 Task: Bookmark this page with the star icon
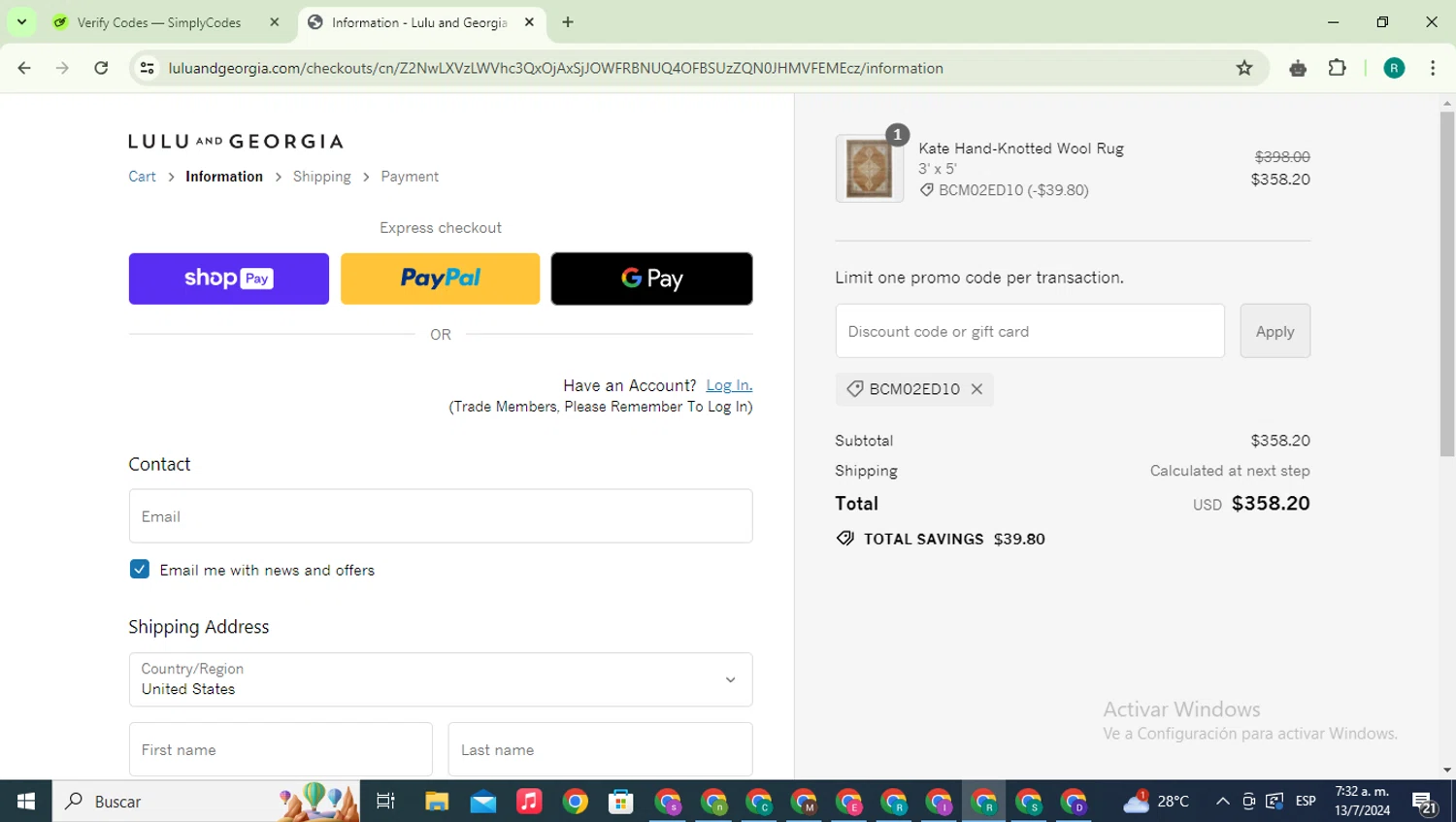(1244, 68)
